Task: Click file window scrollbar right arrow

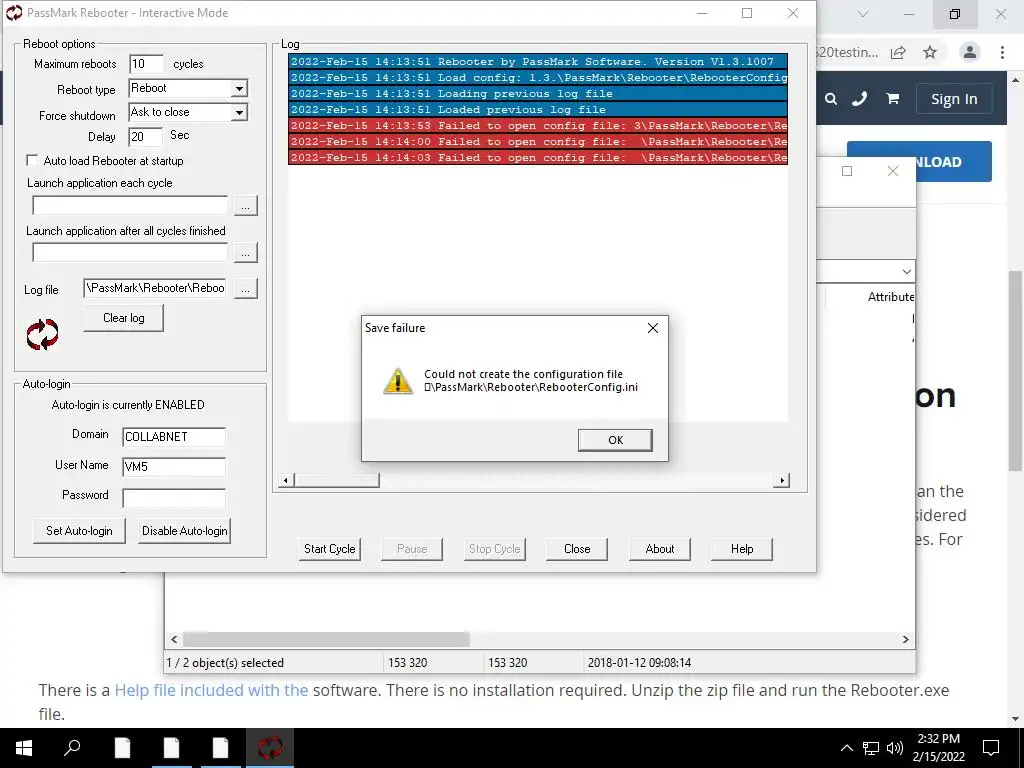Action: point(906,639)
